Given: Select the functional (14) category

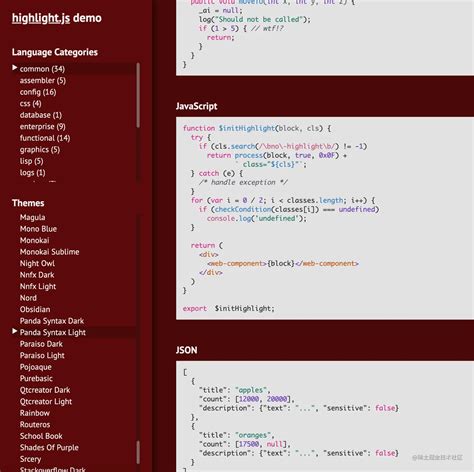Looking at the screenshot, I should pyautogui.click(x=45, y=138).
